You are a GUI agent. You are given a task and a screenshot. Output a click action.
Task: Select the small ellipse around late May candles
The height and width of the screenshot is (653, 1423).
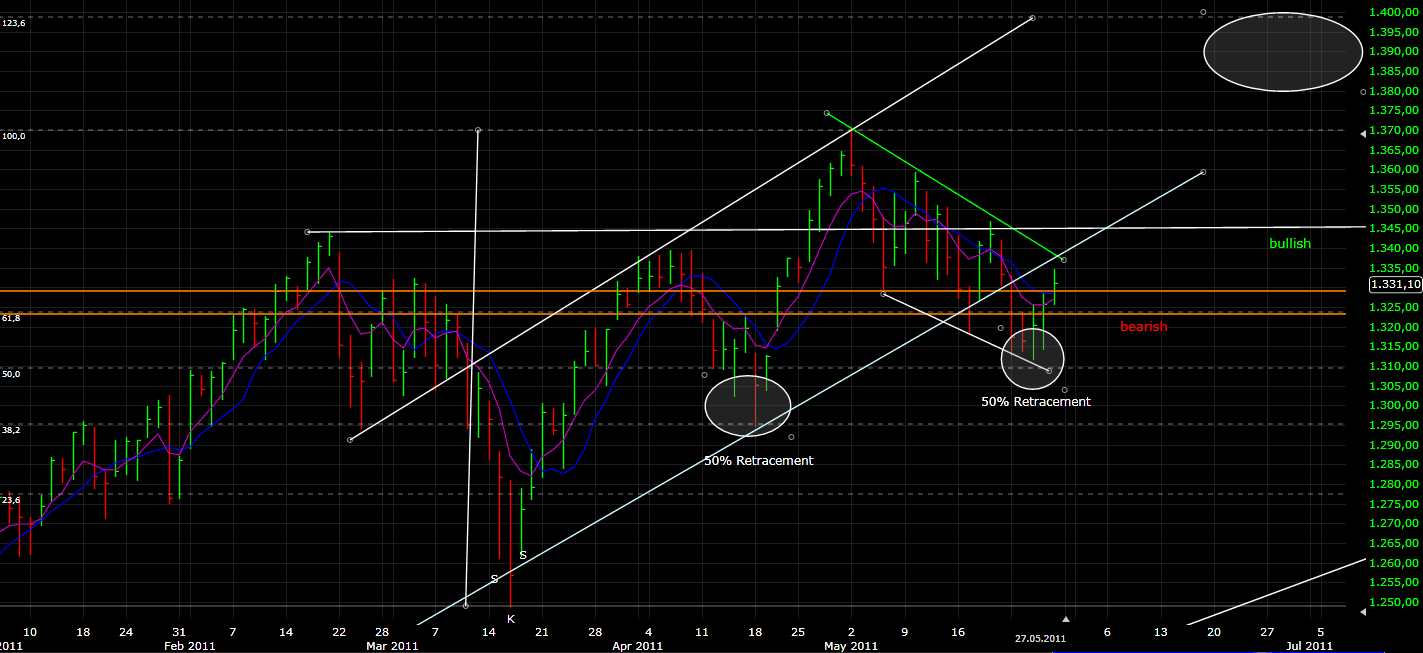(1032, 357)
